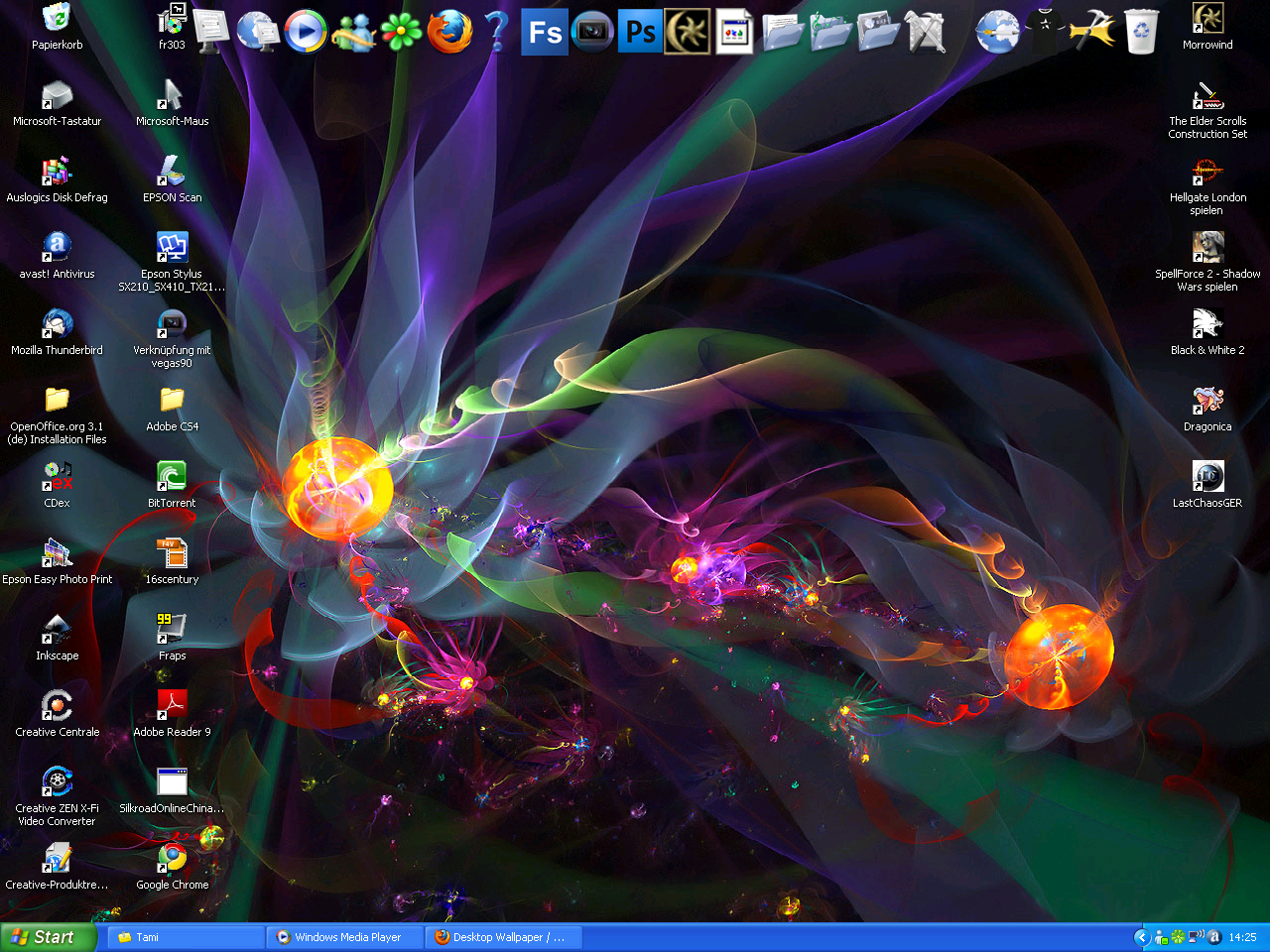Open Adobe Reader 9 shortcut
The width and height of the screenshot is (1270, 952).
[x=172, y=706]
